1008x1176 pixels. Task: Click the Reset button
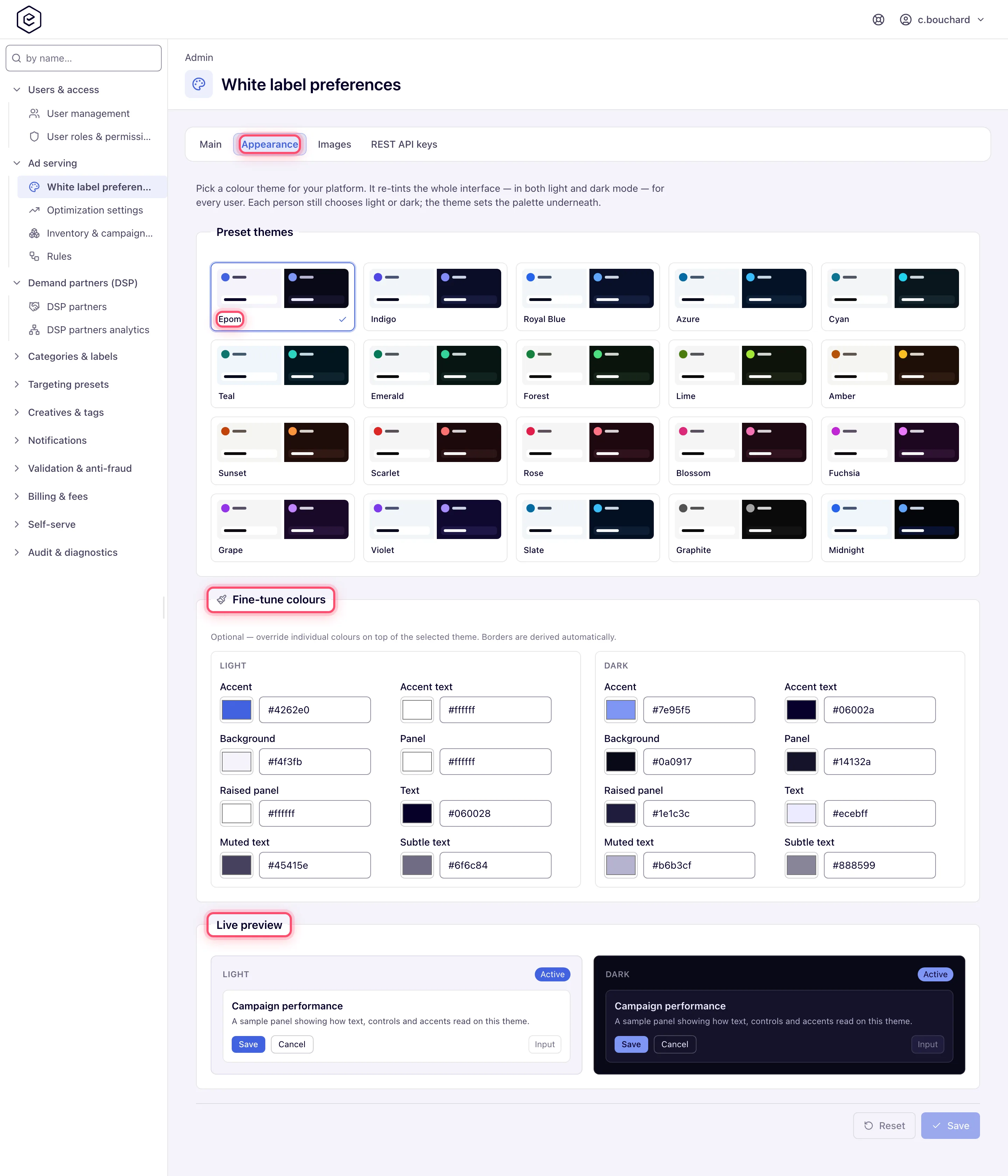[884, 1126]
